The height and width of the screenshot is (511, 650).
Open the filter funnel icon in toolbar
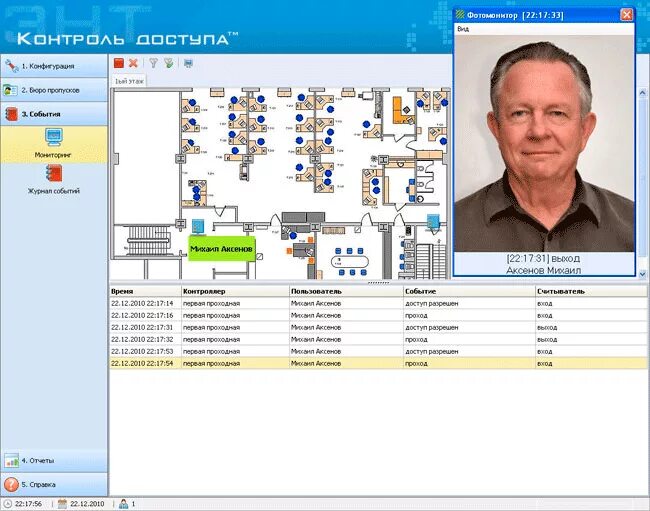click(x=153, y=63)
